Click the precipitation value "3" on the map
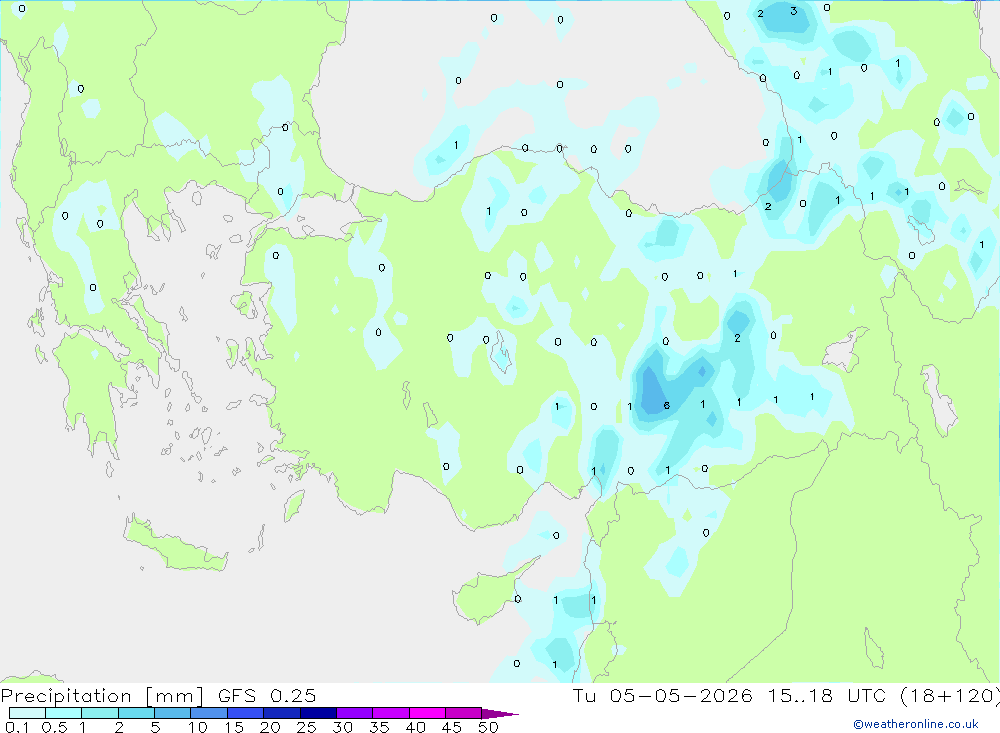 click(x=793, y=11)
